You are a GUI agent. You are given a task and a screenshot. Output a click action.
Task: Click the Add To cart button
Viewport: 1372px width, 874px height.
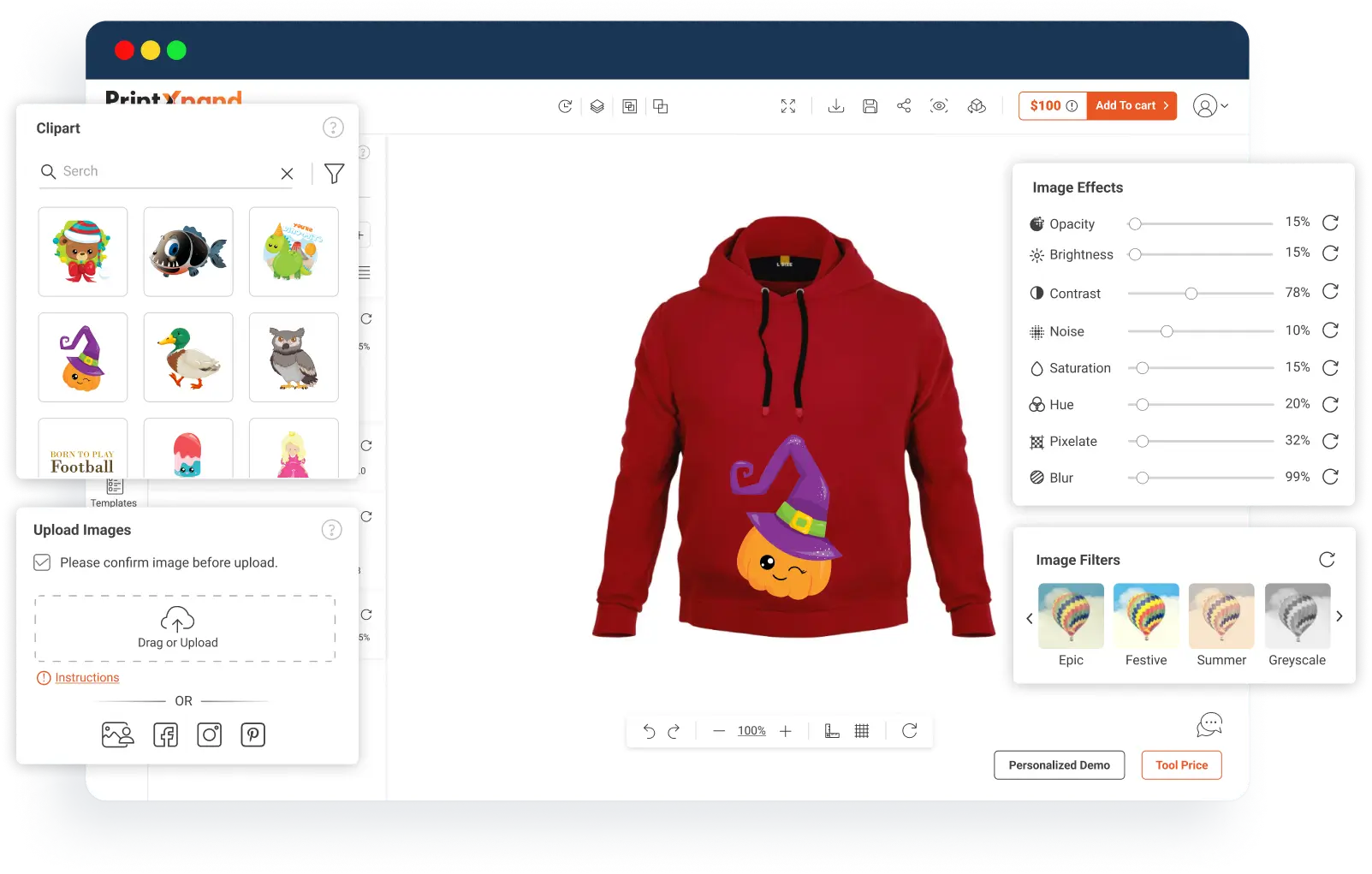[1131, 105]
